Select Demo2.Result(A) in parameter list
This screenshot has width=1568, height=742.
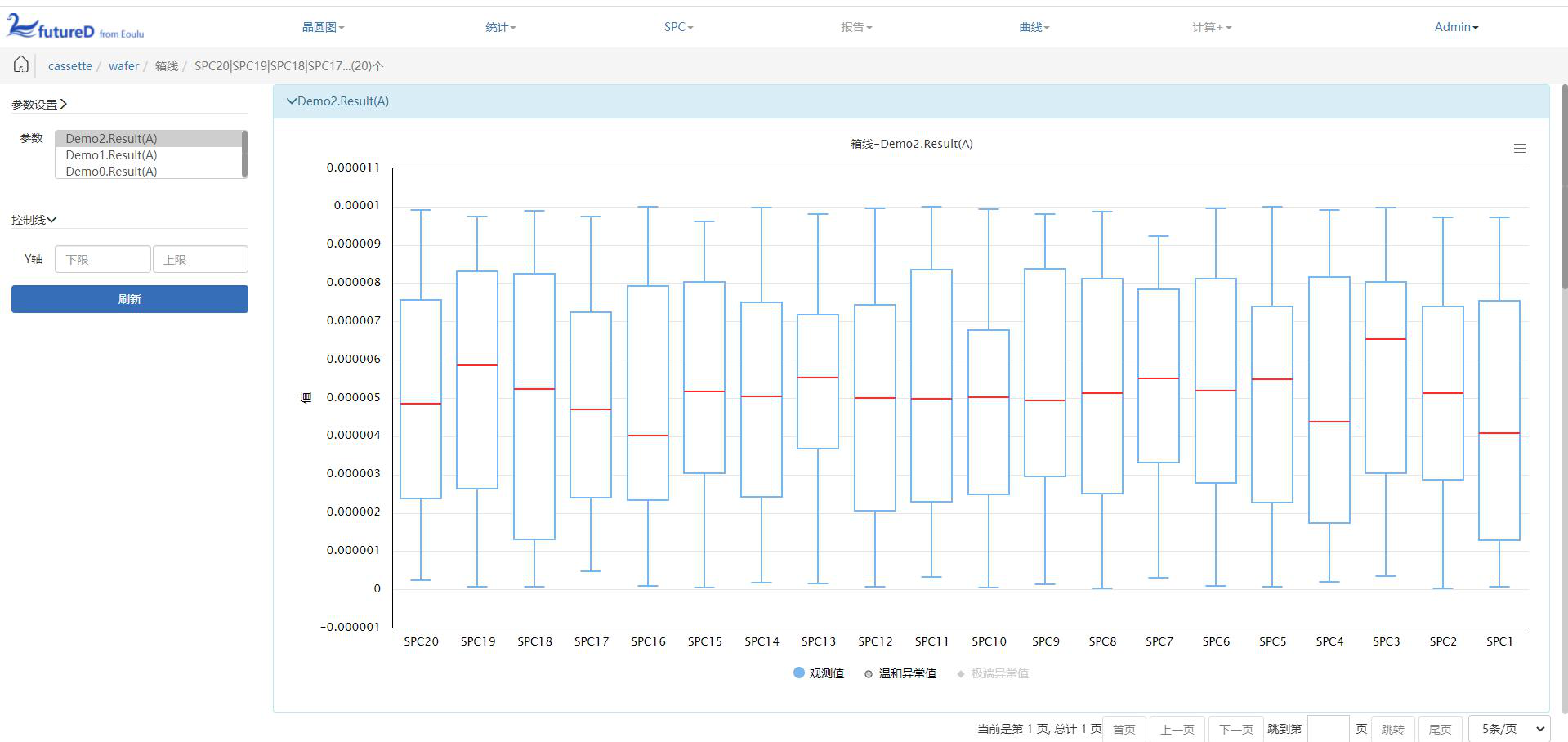149,139
